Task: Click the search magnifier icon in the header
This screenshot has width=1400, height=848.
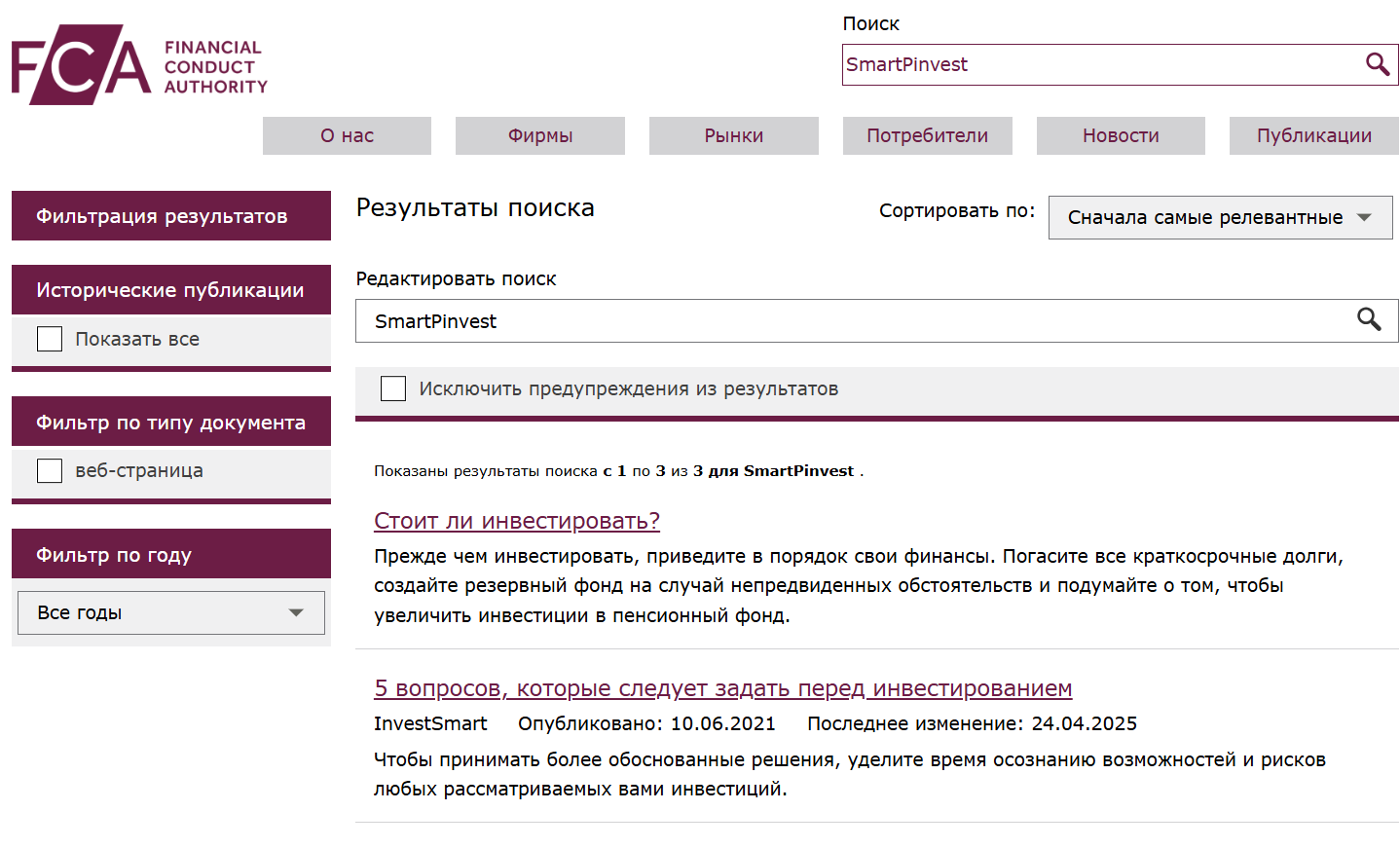Action: click(x=1378, y=64)
